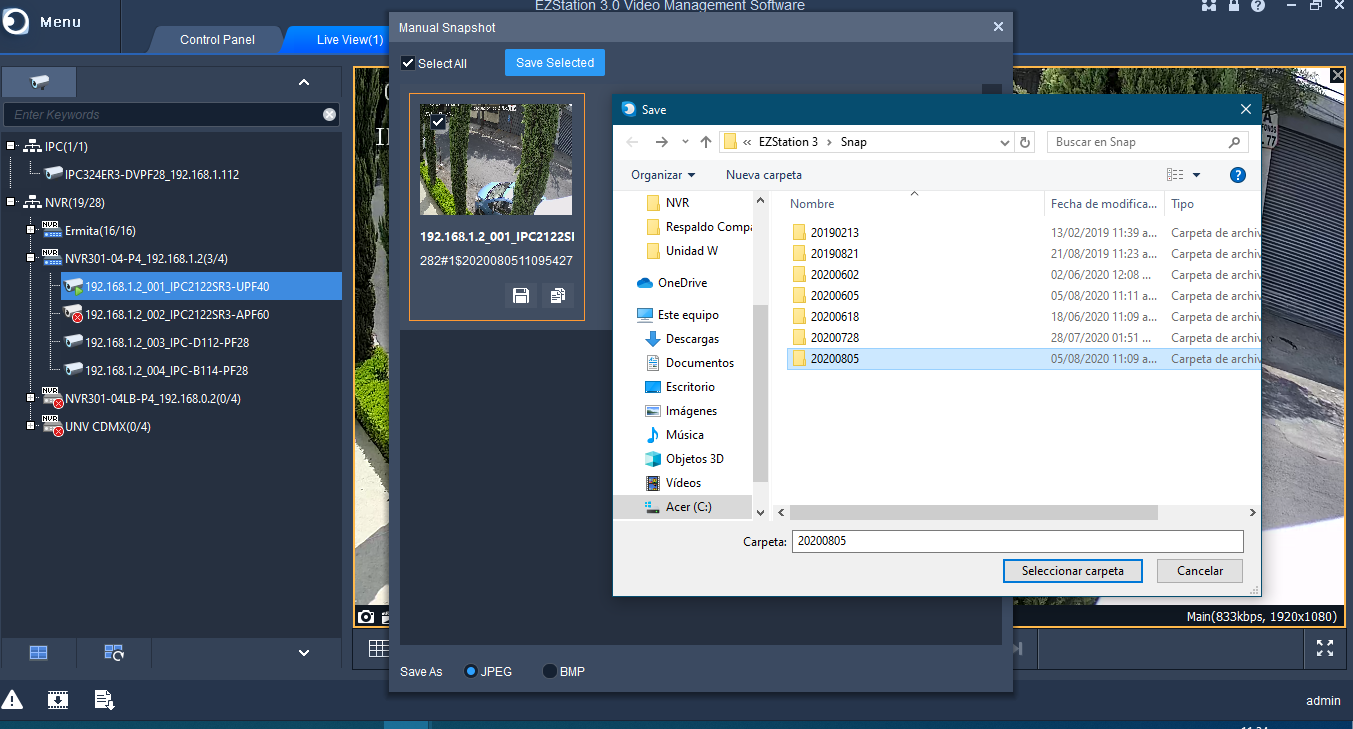
Task: Open the video download tasks icon
Action: (x=58, y=700)
